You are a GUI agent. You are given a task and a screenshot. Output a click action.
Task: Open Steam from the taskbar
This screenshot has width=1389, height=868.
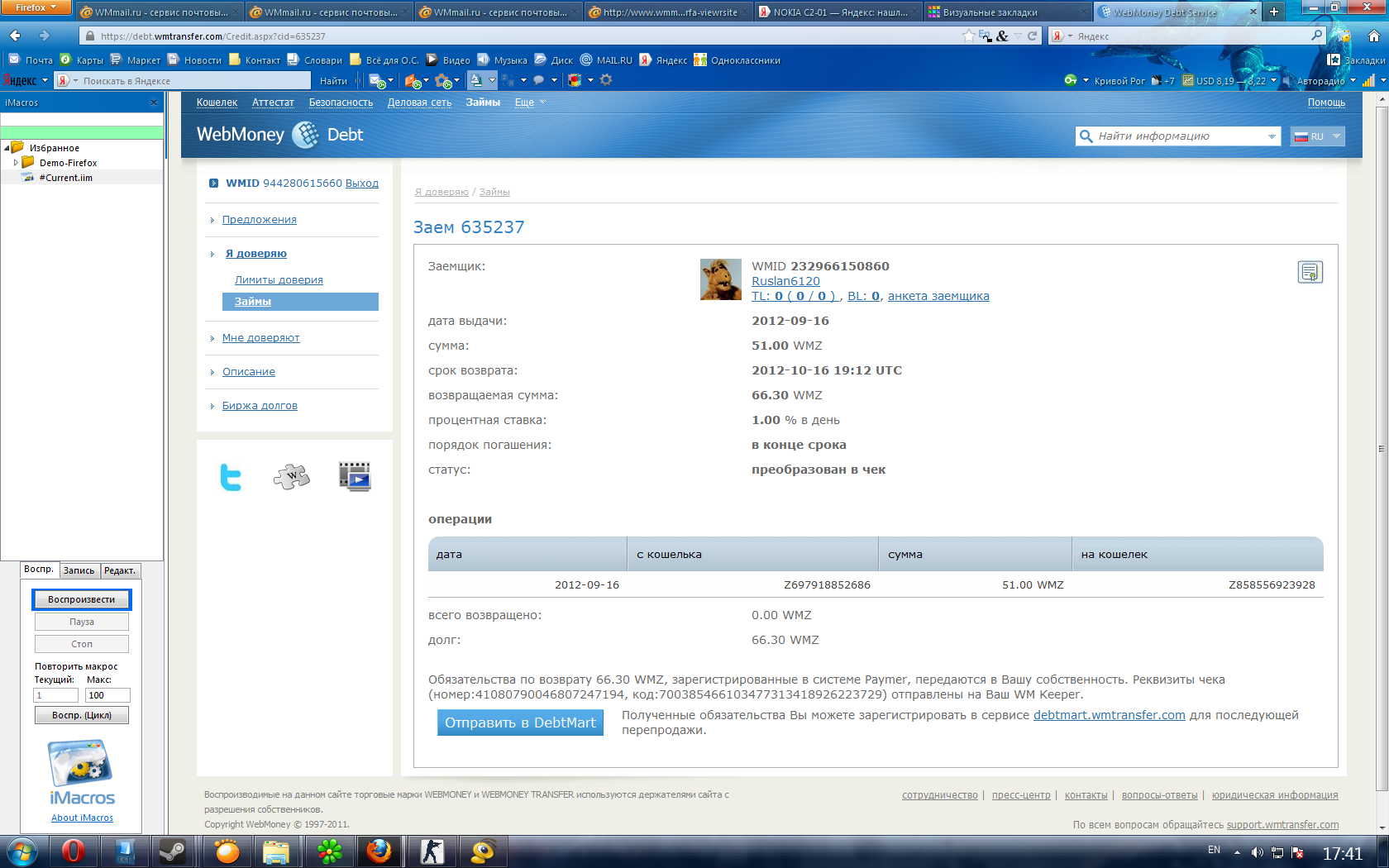point(172,851)
